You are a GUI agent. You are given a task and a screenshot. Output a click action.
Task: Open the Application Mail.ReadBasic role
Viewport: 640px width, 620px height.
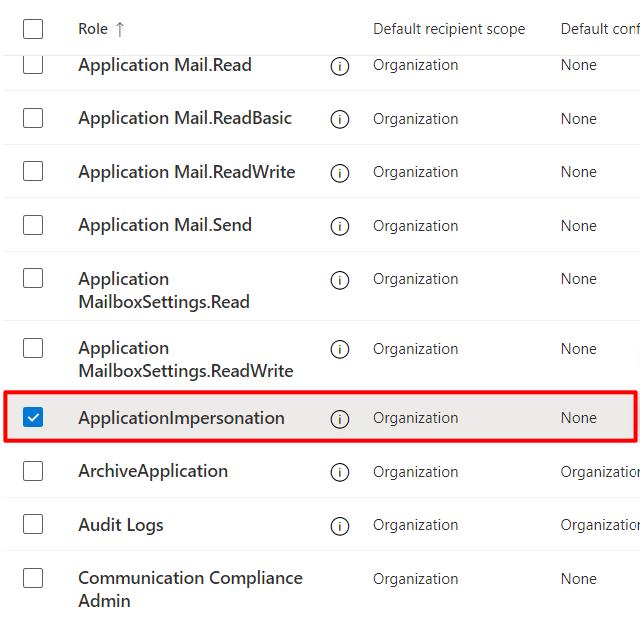pyautogui.click(x=185, y=118)
